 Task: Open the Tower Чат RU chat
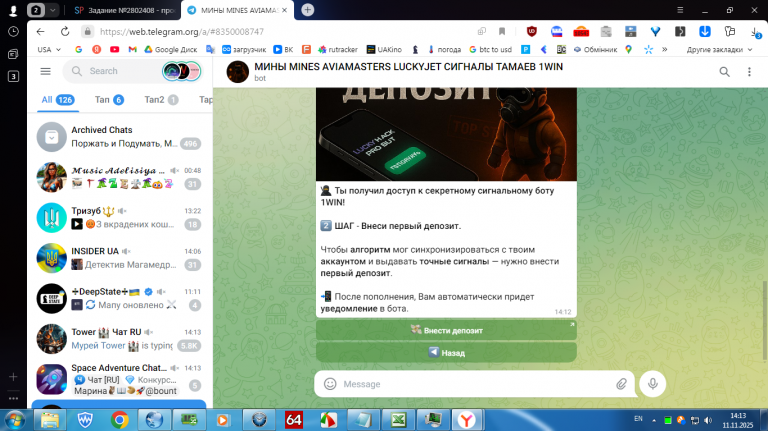click(x=120, y=339)
